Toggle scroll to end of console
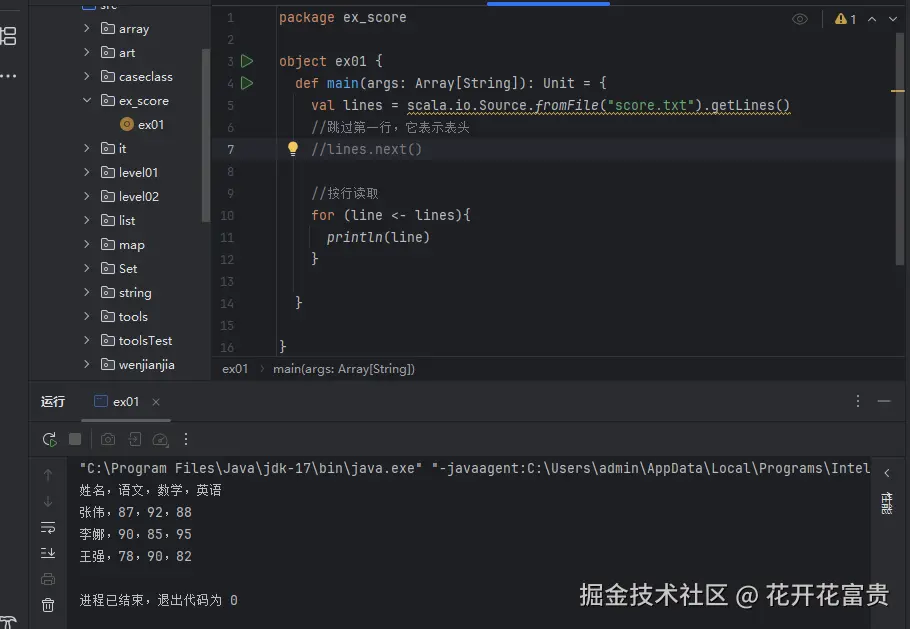 [48, 553]
